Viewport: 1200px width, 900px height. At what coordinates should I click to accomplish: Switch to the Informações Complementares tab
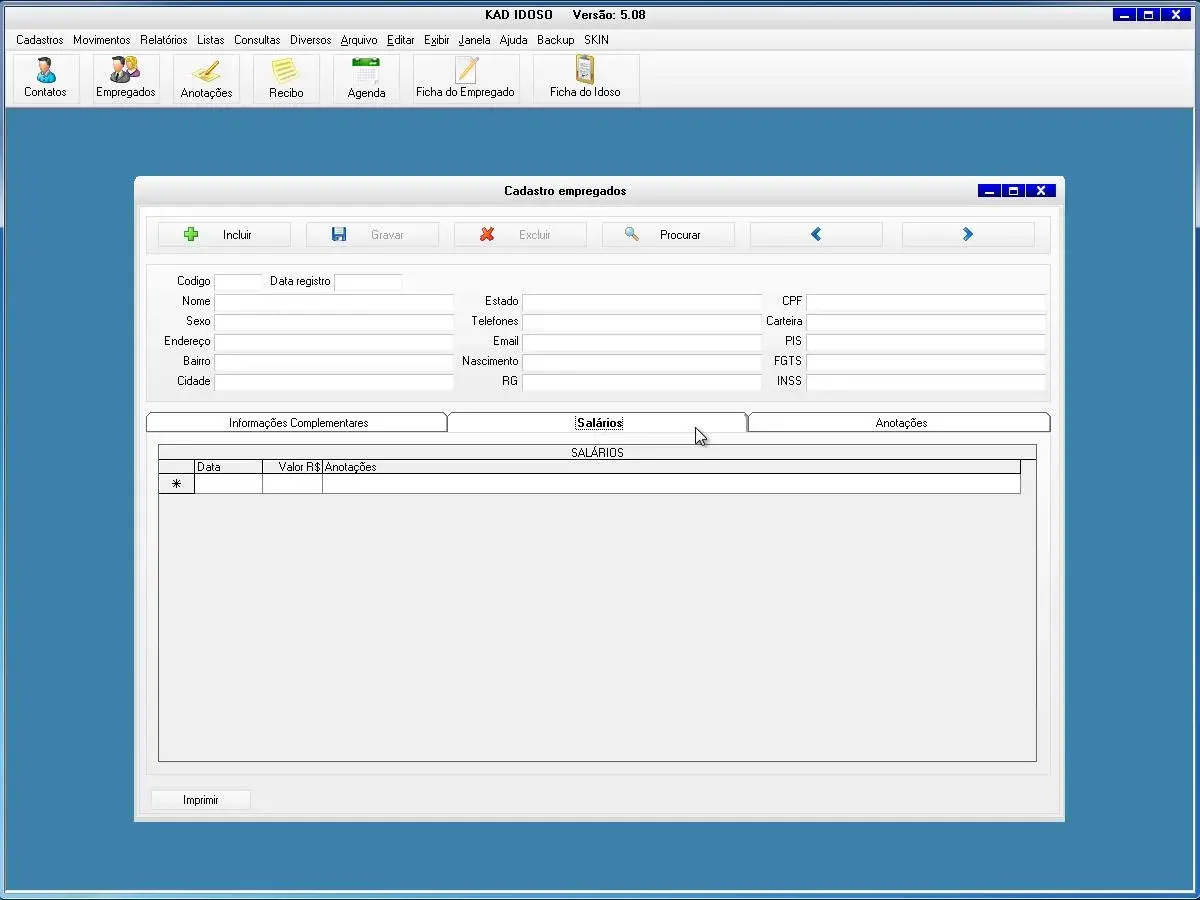298,423
